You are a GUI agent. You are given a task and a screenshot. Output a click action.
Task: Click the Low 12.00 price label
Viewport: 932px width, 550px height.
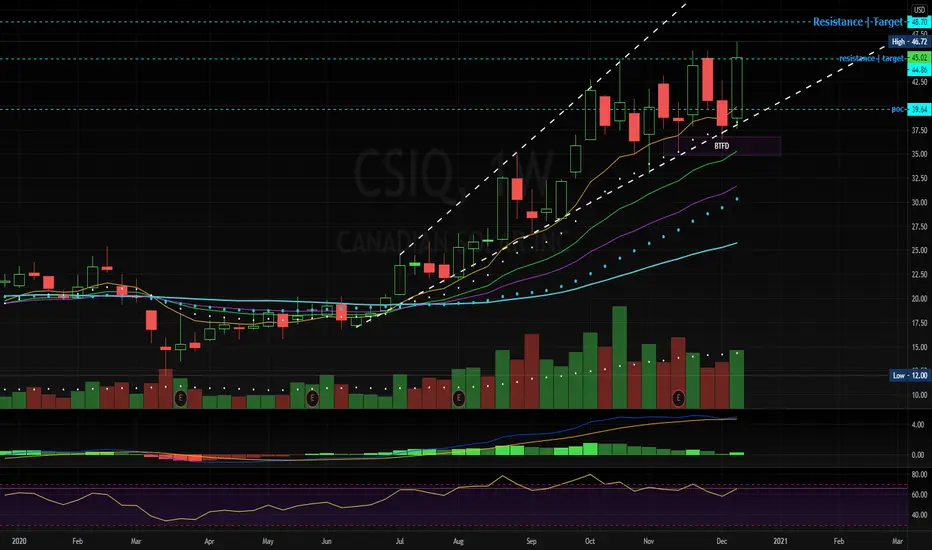pyautogui.click(x=909, y=375)
